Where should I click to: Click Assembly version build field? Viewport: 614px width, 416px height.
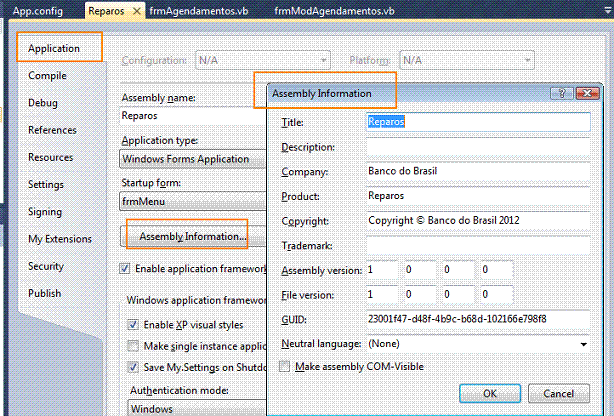pyautogui.click(x=459, y=270)
